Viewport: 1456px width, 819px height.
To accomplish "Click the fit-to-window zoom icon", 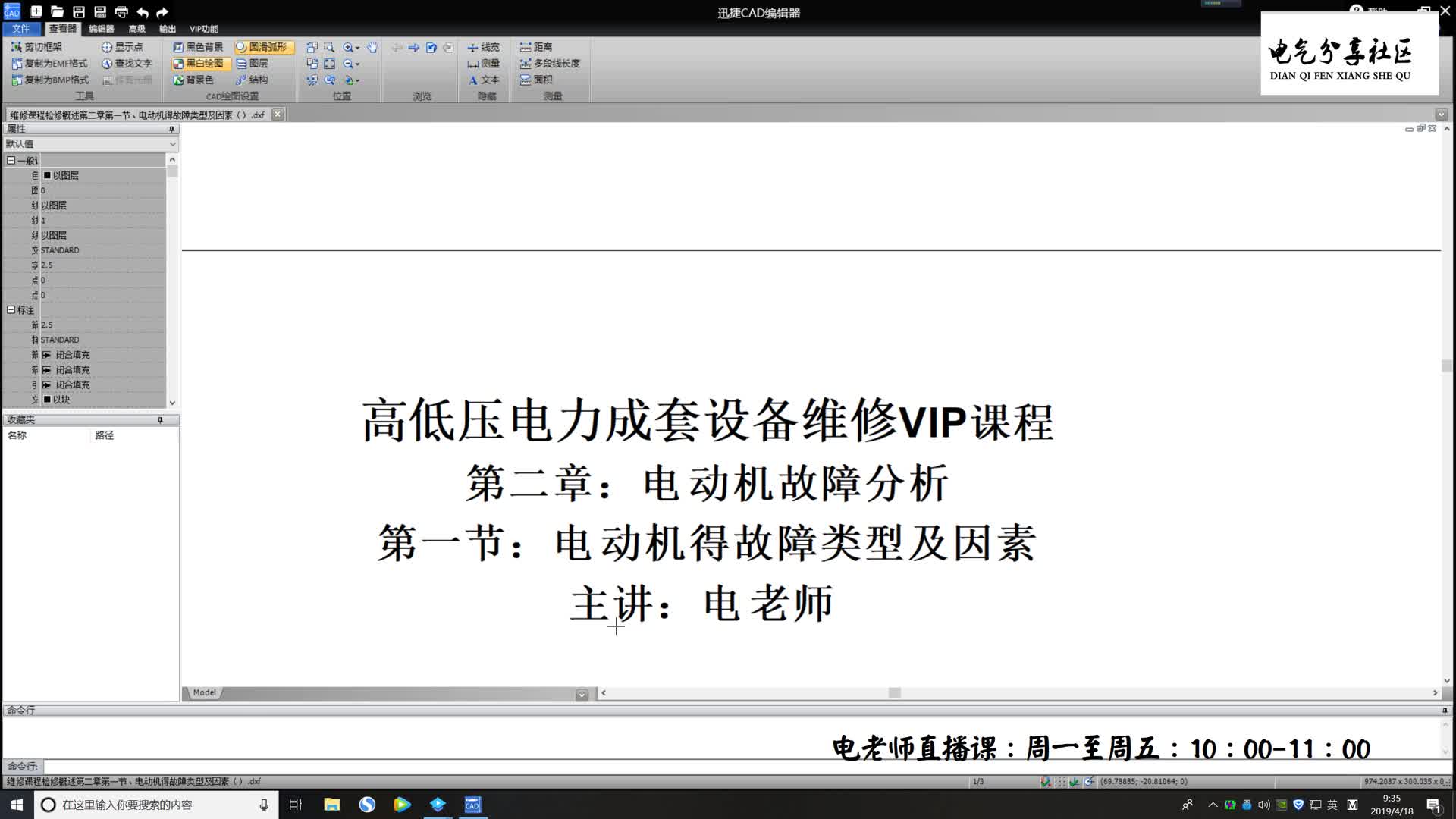I will 329,64.
